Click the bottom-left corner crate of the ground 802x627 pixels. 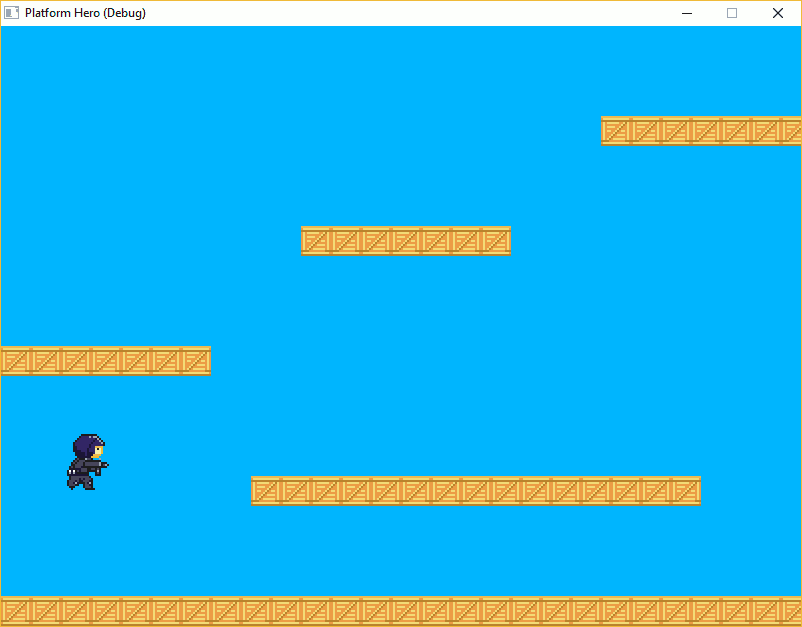[15, 610]
